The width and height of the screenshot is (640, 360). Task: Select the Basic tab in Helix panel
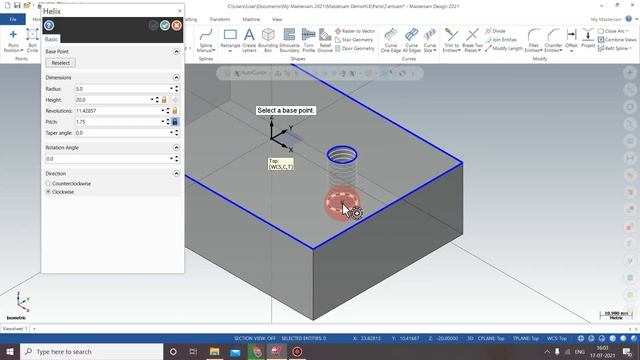[51, 39]
